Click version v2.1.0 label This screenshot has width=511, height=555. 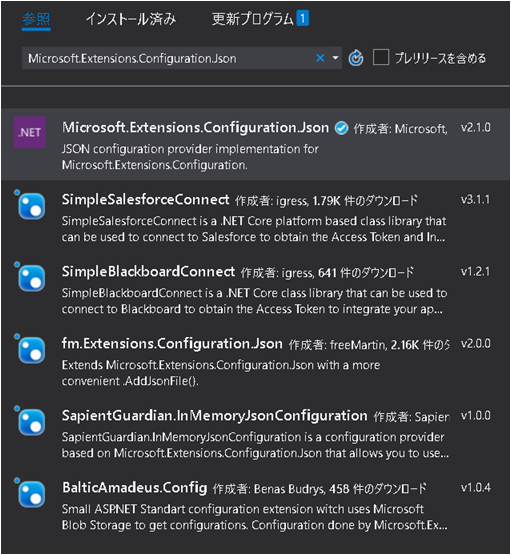click(476, 127)
